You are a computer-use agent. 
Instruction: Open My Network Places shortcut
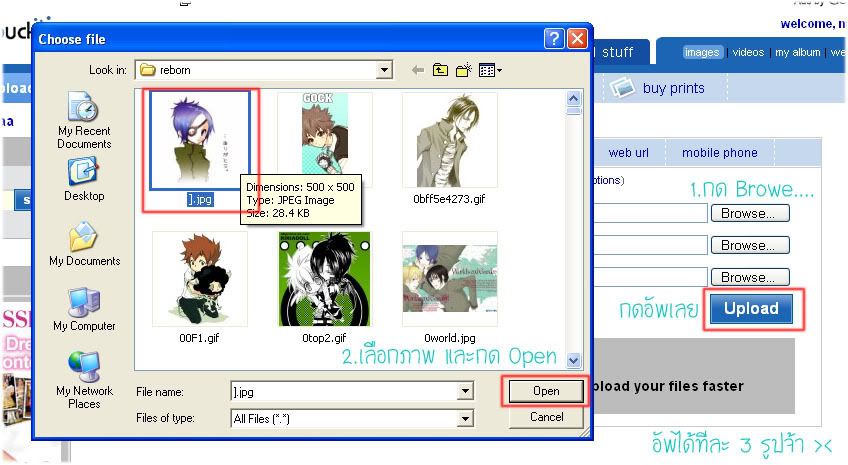coord(84,380)
